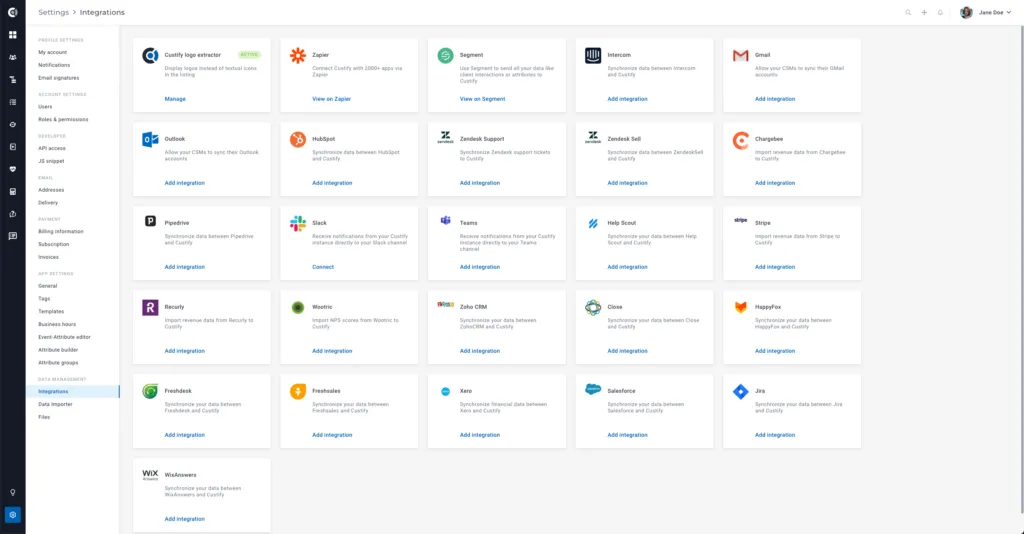Click the Salesforce cloud logo icon
The height and width of the screenshot is (534, 1024).
coord(593,389)
